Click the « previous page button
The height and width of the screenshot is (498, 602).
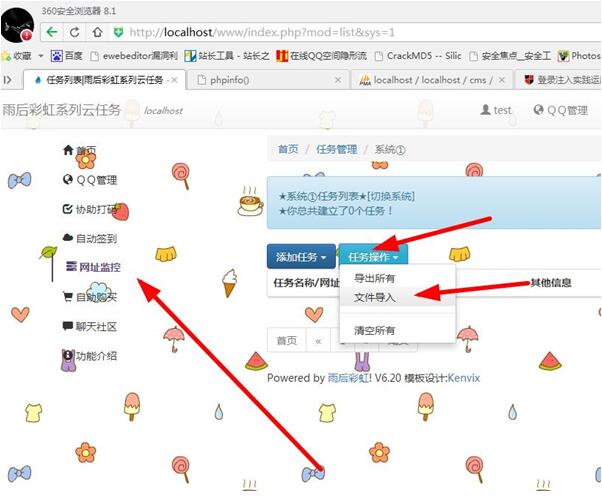318,341
